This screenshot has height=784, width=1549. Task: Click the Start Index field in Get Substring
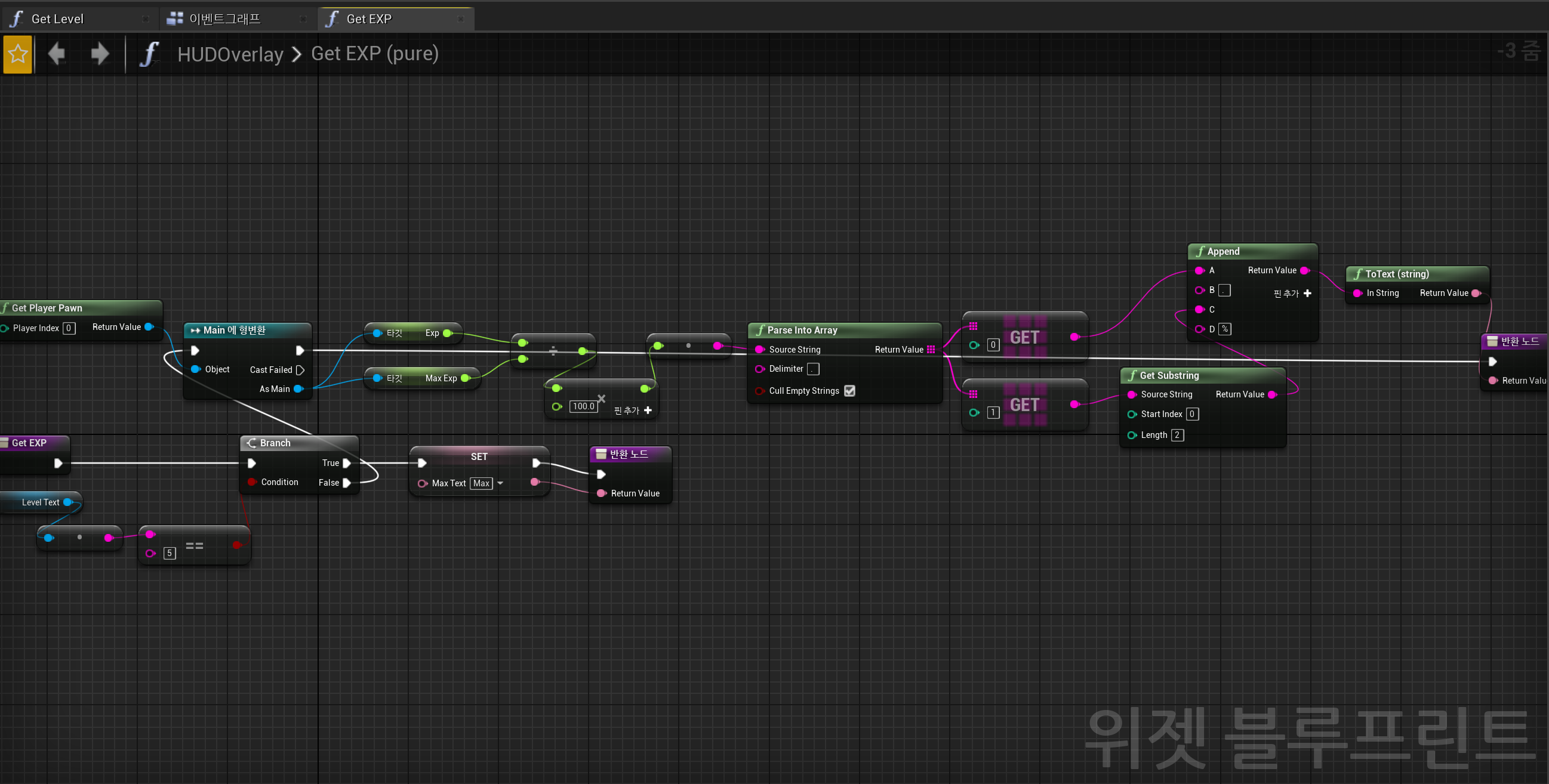click(1192, 414)
